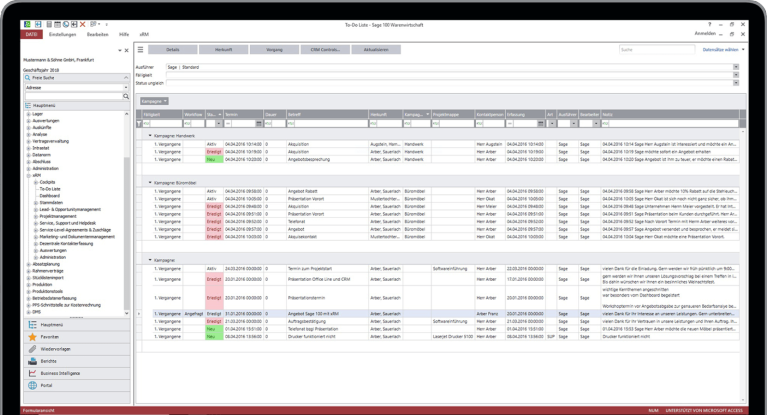Open the Adresse search type dropdown
Viewport: 767px width, 415px height.
(126, 87)
